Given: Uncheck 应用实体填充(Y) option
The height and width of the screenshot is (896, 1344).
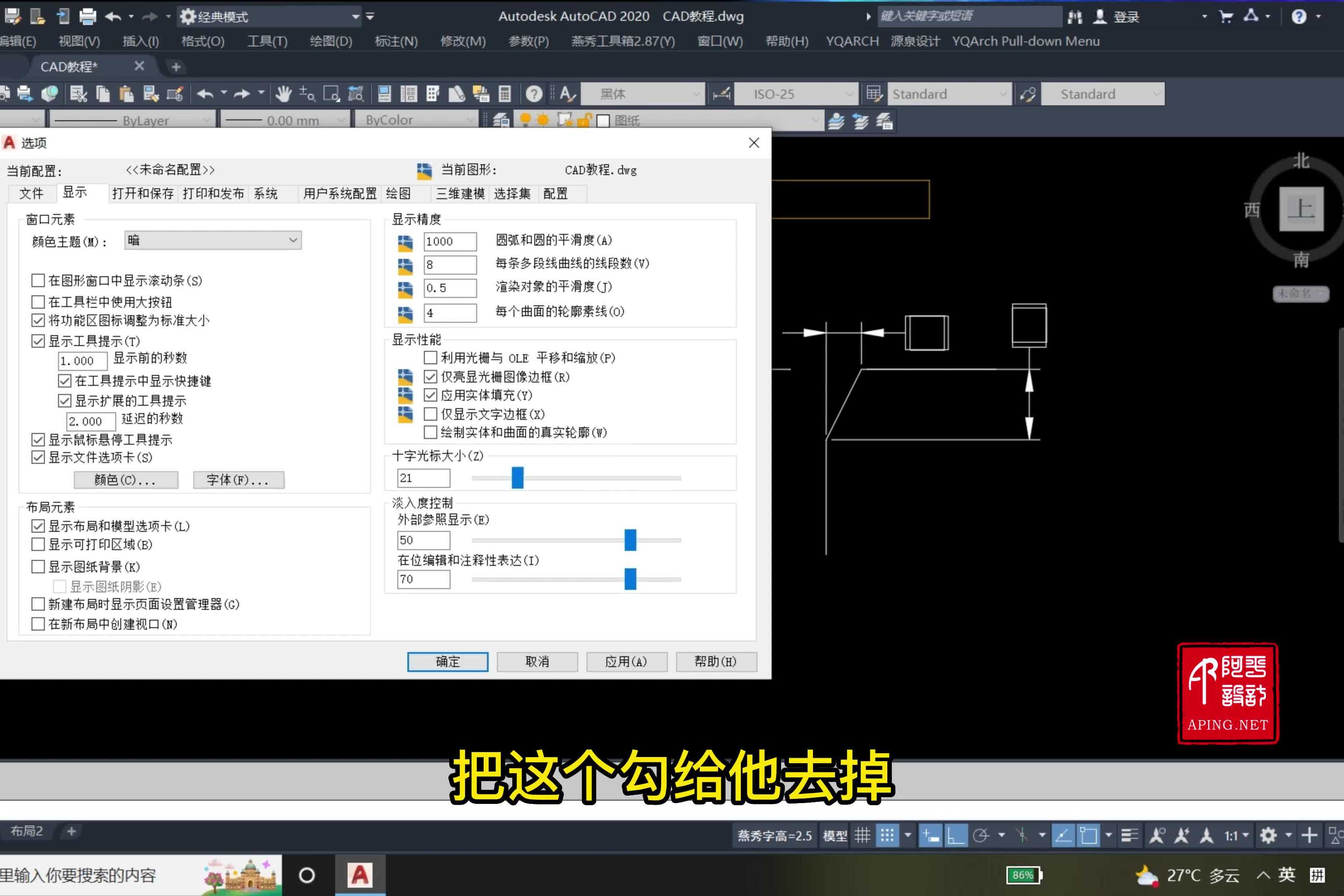Looking at the screenshot, I should pyautogui.click(x=430, y=395).
